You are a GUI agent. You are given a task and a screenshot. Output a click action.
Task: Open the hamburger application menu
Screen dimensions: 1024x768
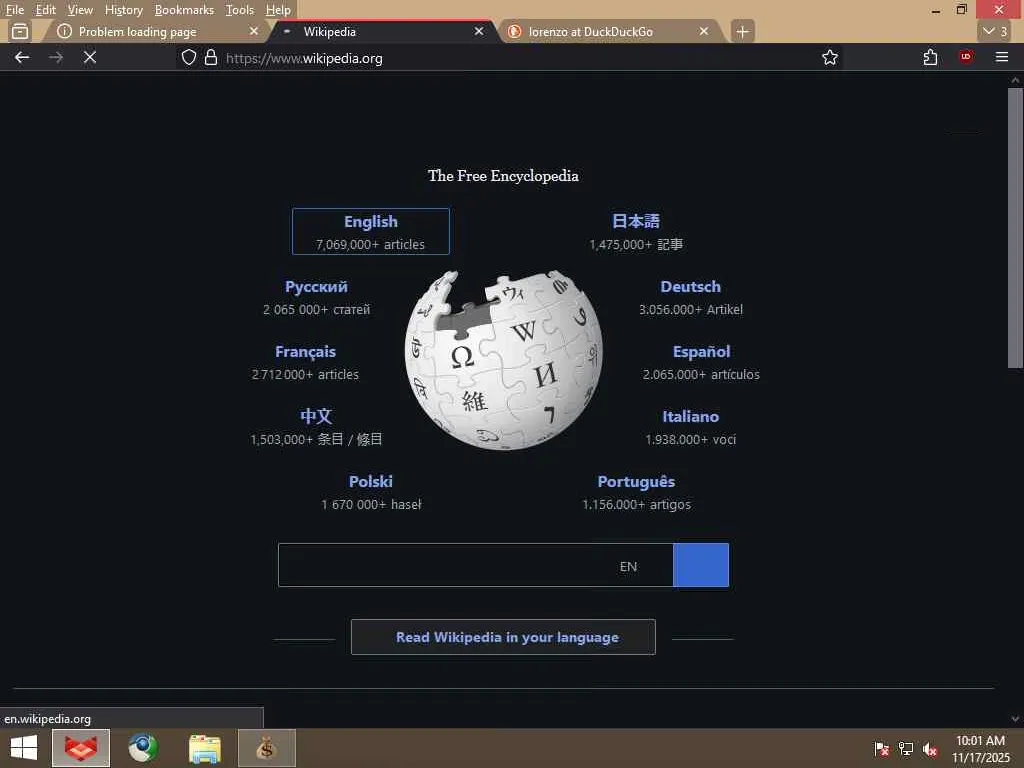[x=1002, y=57]
